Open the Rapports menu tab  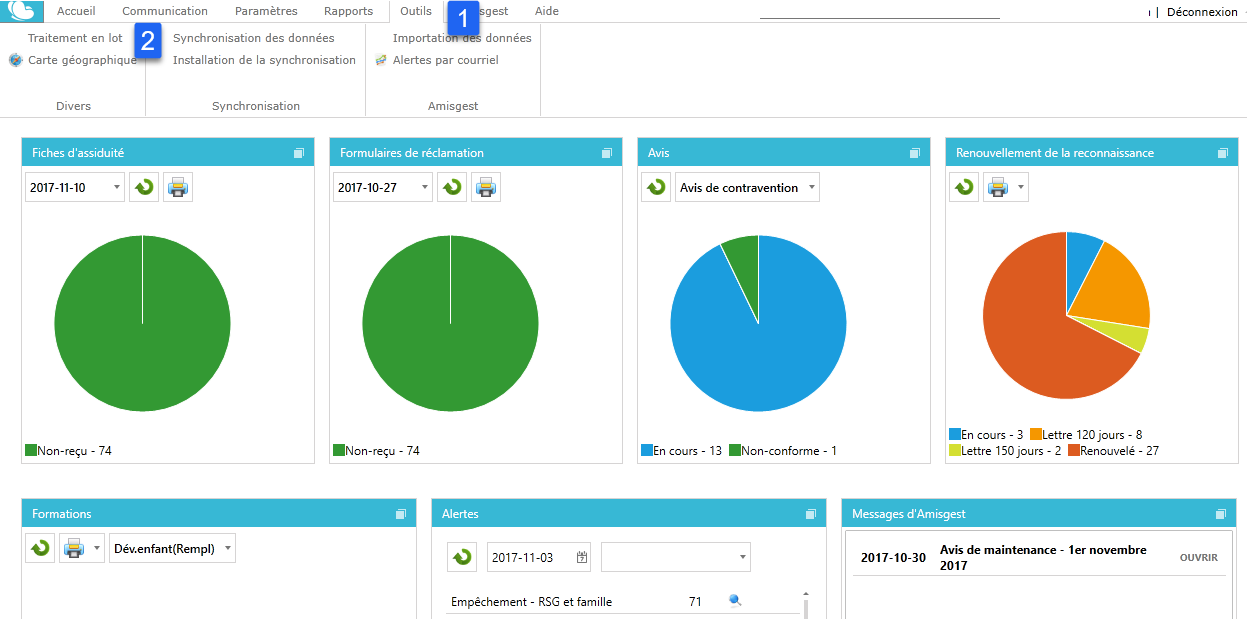click(x=348, y=11)
